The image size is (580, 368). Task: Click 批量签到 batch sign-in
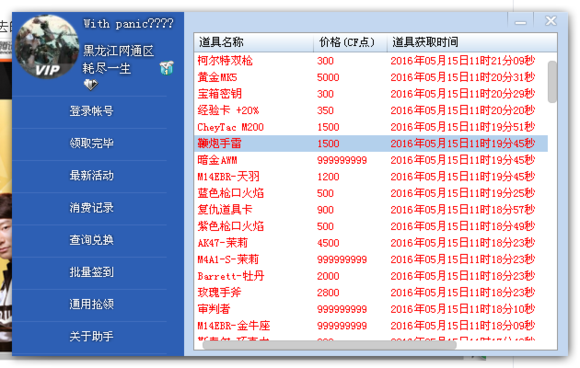pos(91,272)
